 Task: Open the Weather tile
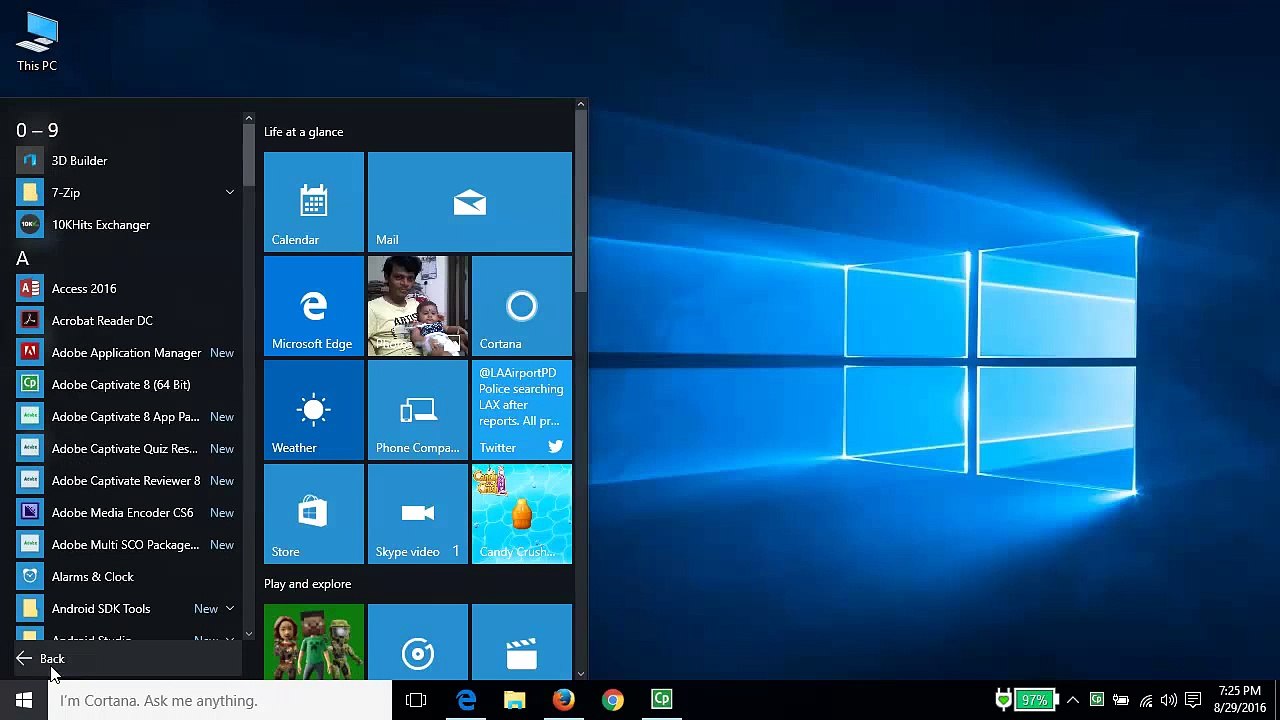pyautogui.click(x=314, y=410)
